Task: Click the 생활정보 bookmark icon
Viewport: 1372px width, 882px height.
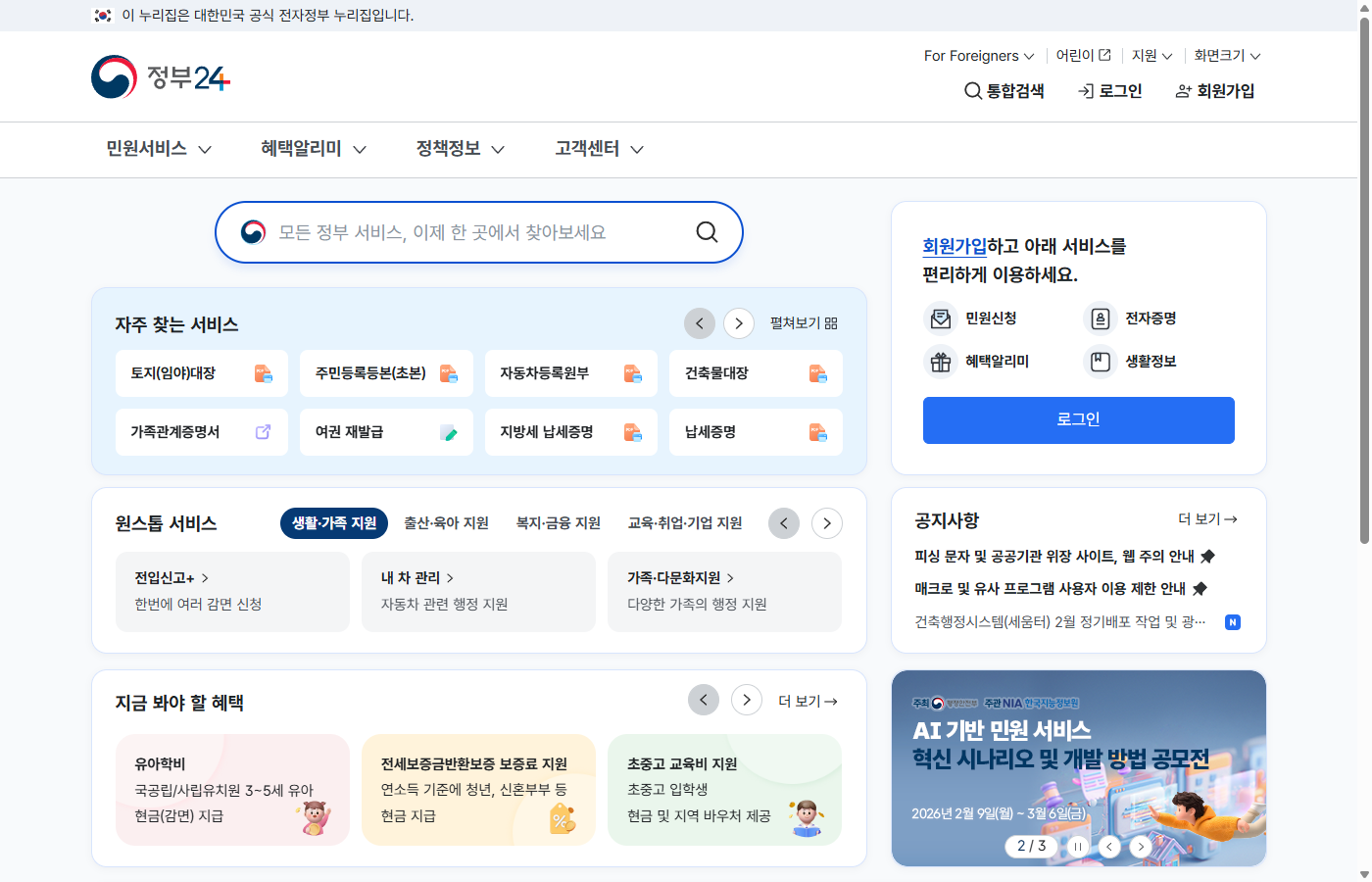Action: coord(1100,362)
